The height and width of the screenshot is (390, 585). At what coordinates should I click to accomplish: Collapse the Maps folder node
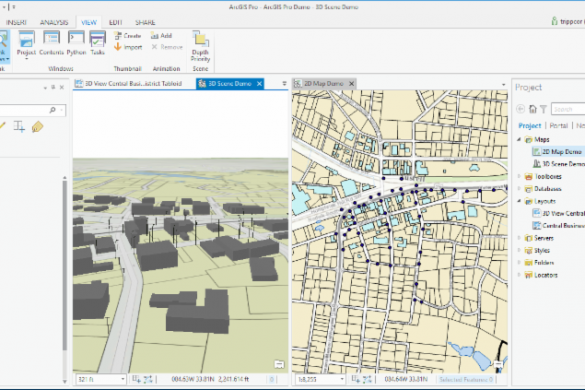click(x=519, y=139)
